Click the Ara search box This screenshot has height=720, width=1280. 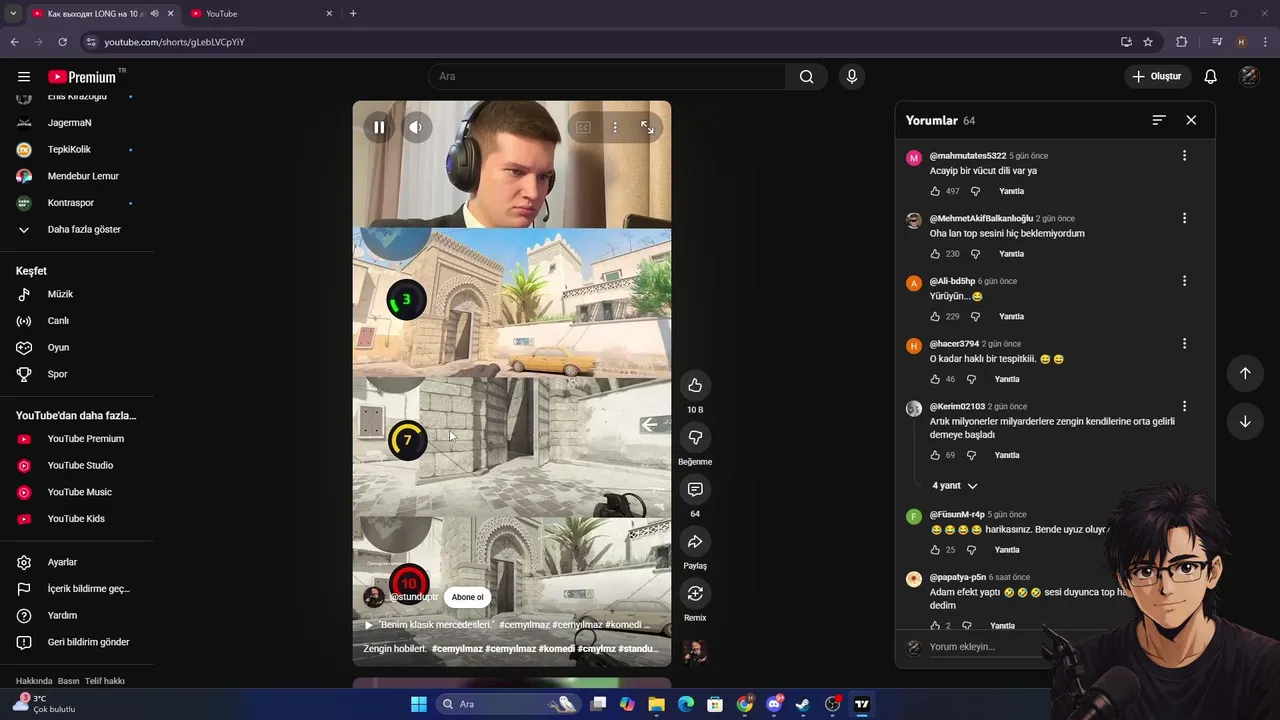pos(607,77)
